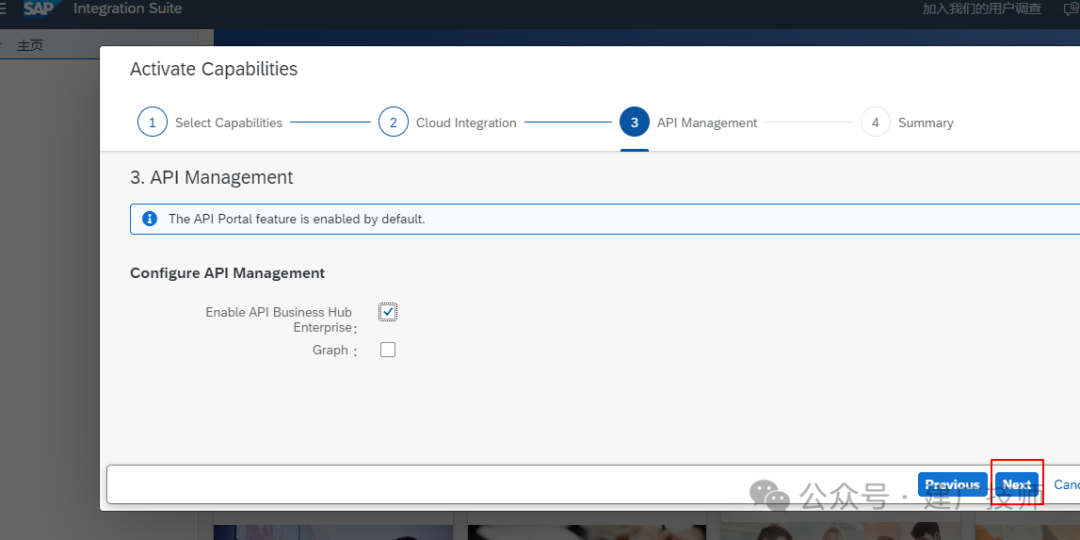The width and height of the screenshot is (1080, 540).
Task: Go to step 1 Select Capabilities
Action: [210, 123]
